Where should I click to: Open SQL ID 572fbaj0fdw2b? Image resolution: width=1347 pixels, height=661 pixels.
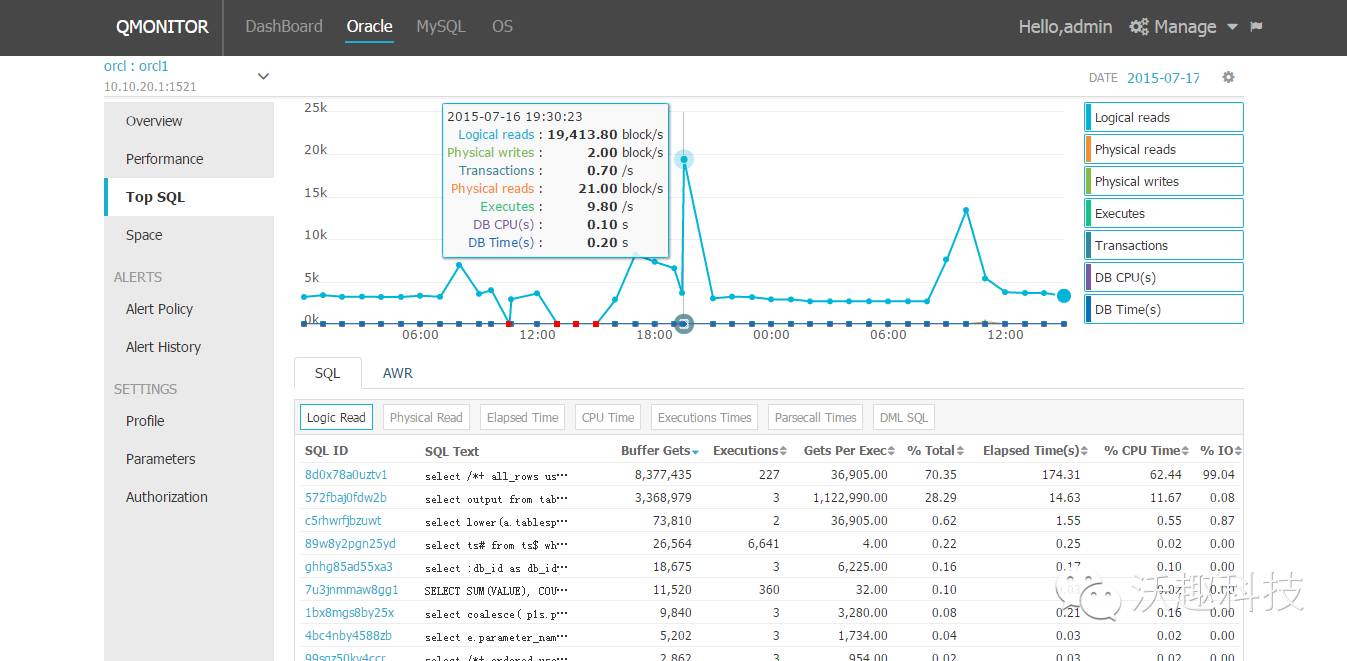346,498
